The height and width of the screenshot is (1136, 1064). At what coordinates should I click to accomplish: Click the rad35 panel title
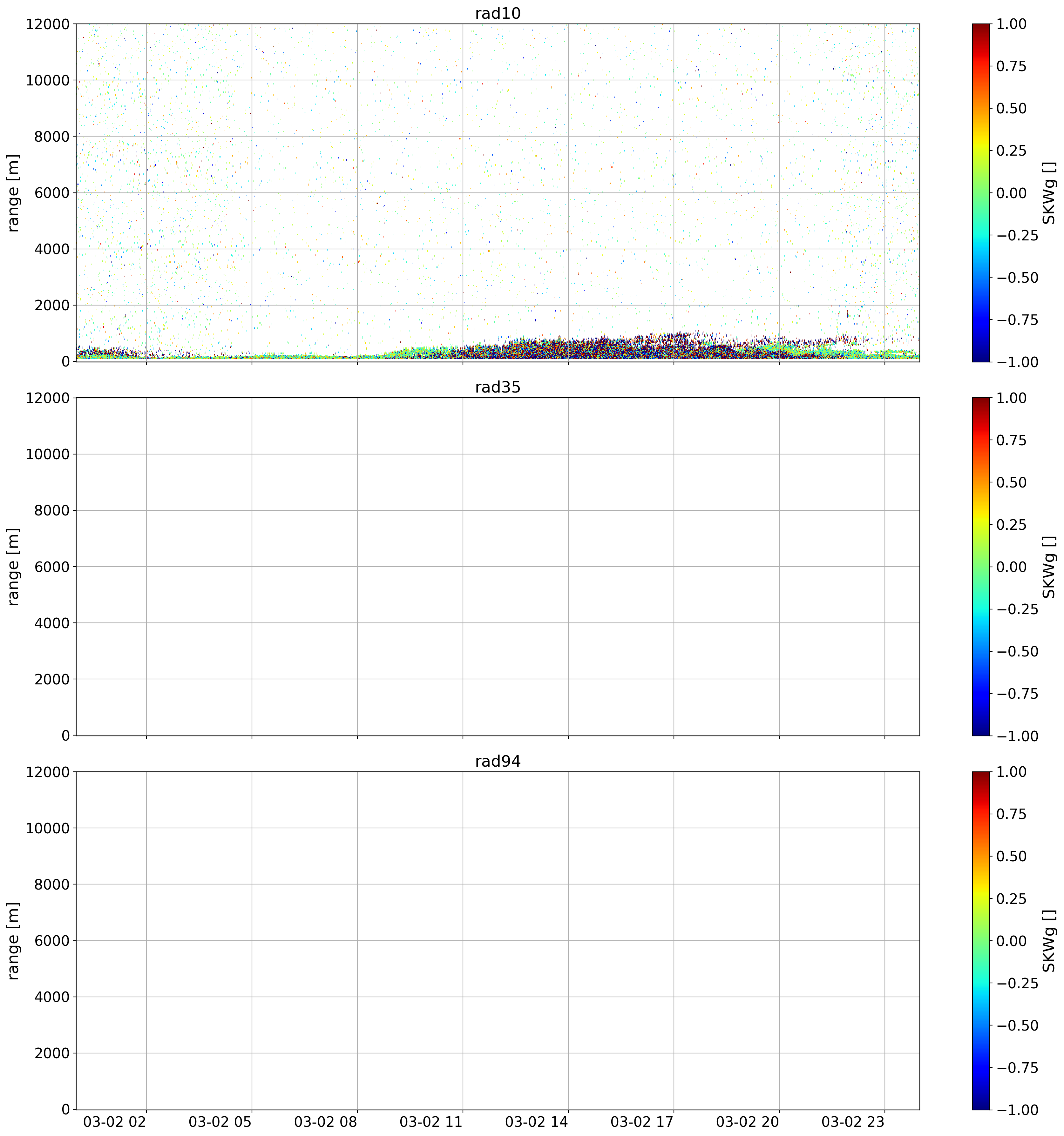pyautogui.click(x=498, y=387)
